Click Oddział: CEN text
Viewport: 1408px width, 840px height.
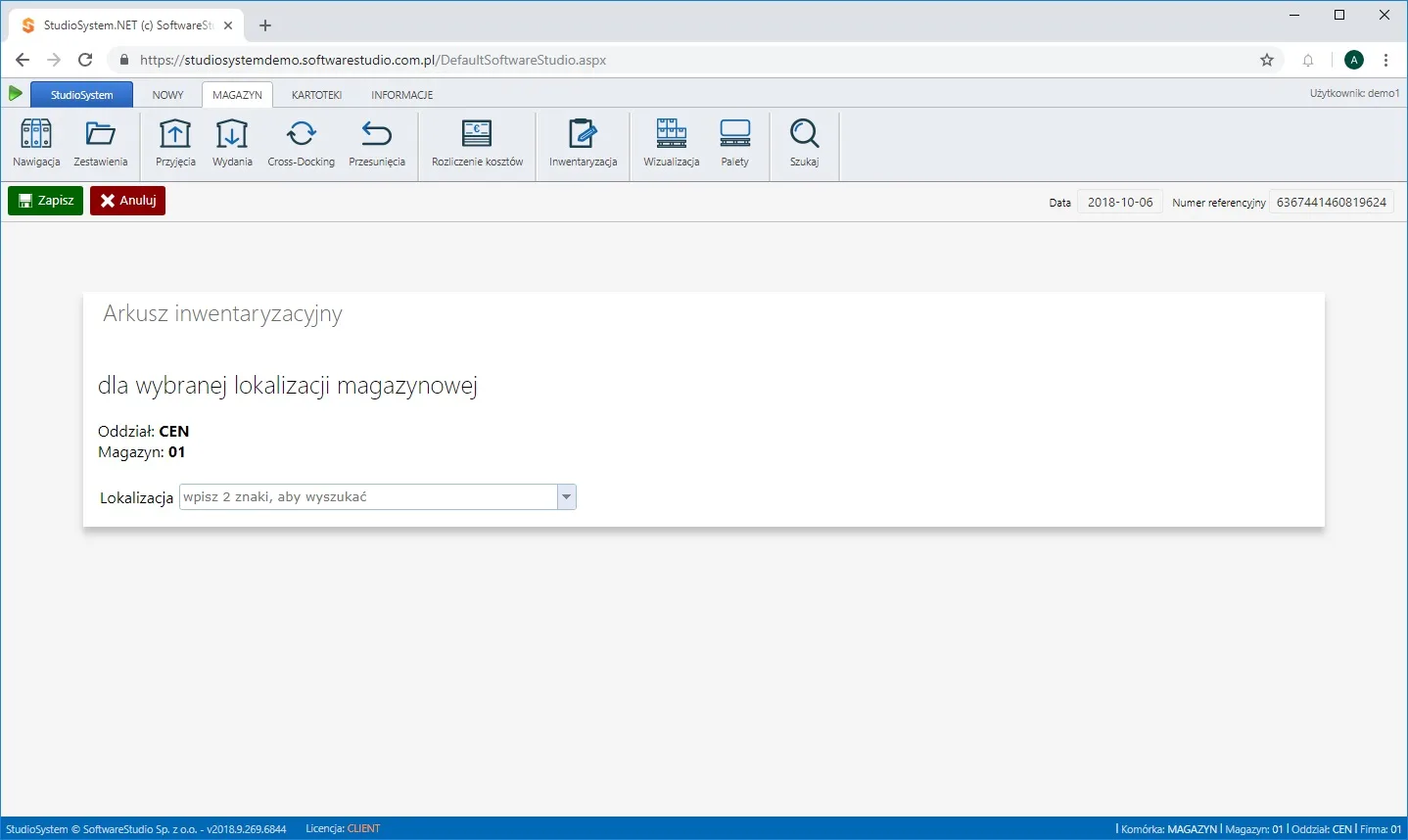pyautogui.click(x=144, y=431)
